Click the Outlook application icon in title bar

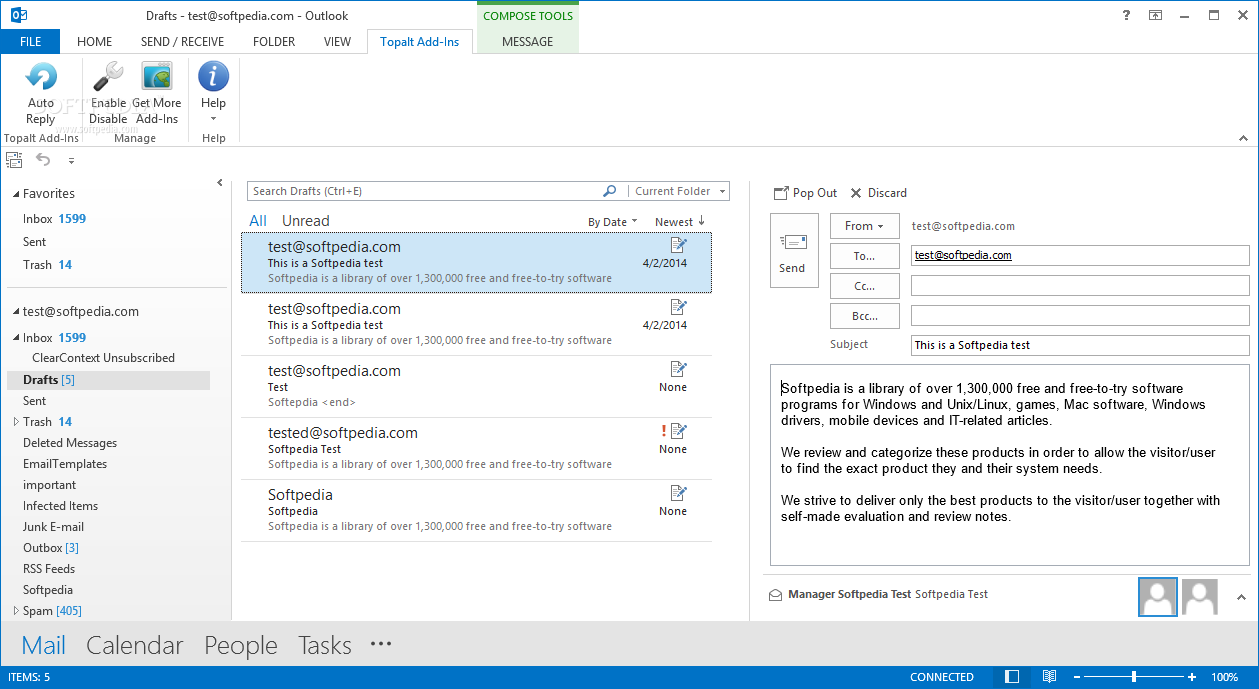[18, 15]
